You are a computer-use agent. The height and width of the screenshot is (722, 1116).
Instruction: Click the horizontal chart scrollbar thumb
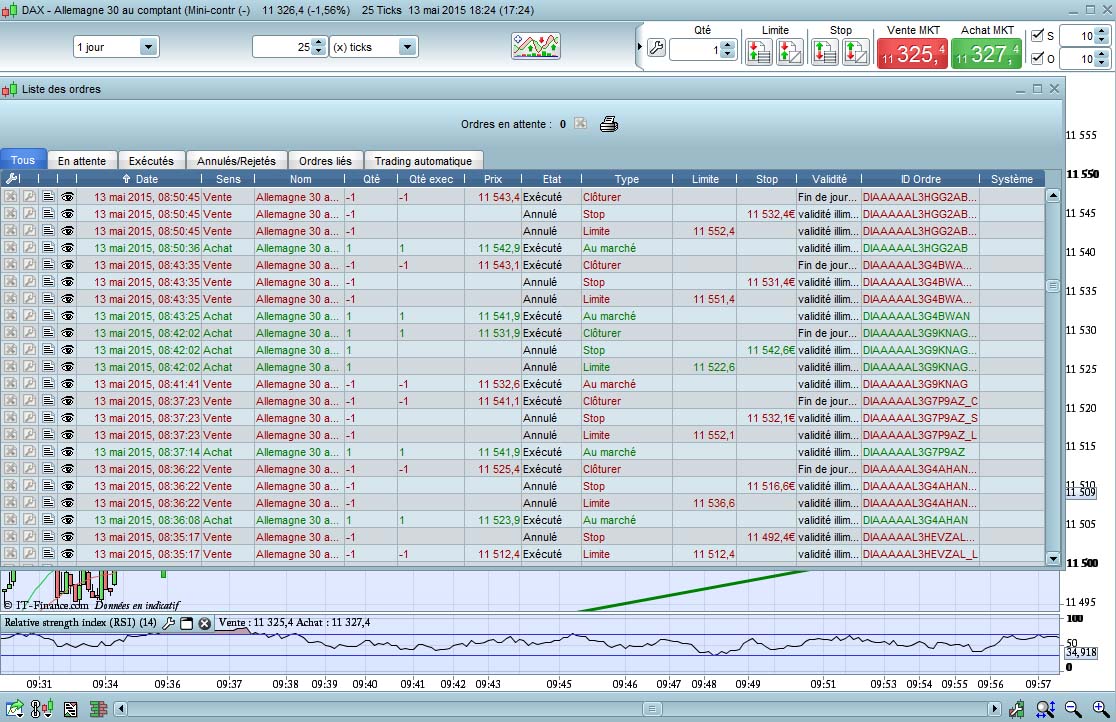(x=652, y=709)
